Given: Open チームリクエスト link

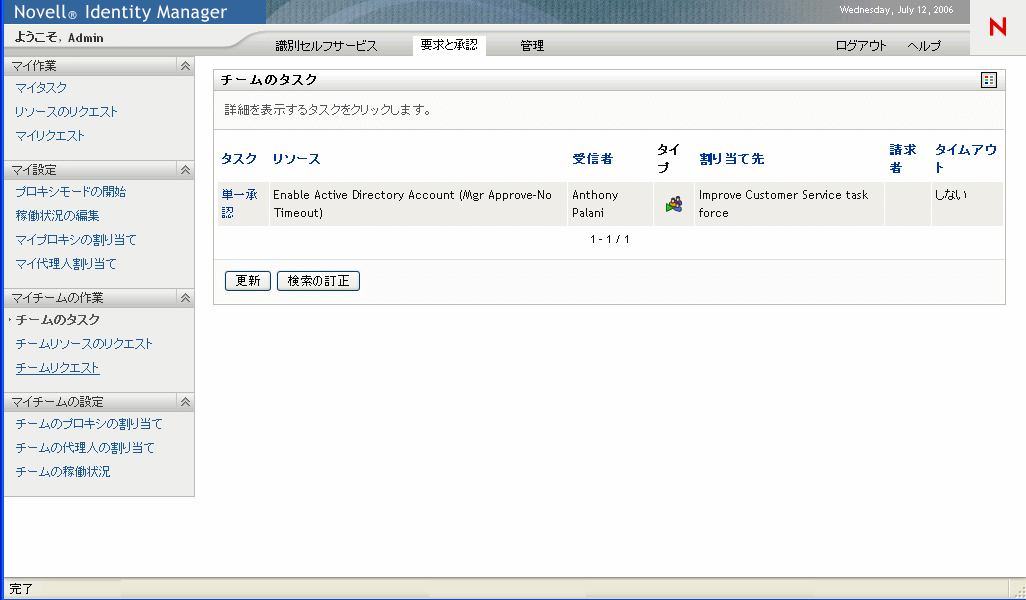Looking at the screenshot, I should tap(58, 368).
